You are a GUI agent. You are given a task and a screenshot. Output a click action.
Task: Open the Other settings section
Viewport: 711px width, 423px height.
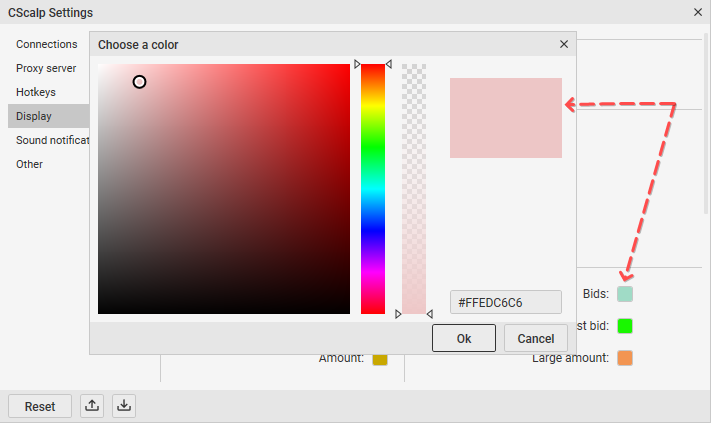tap(29, 164)
